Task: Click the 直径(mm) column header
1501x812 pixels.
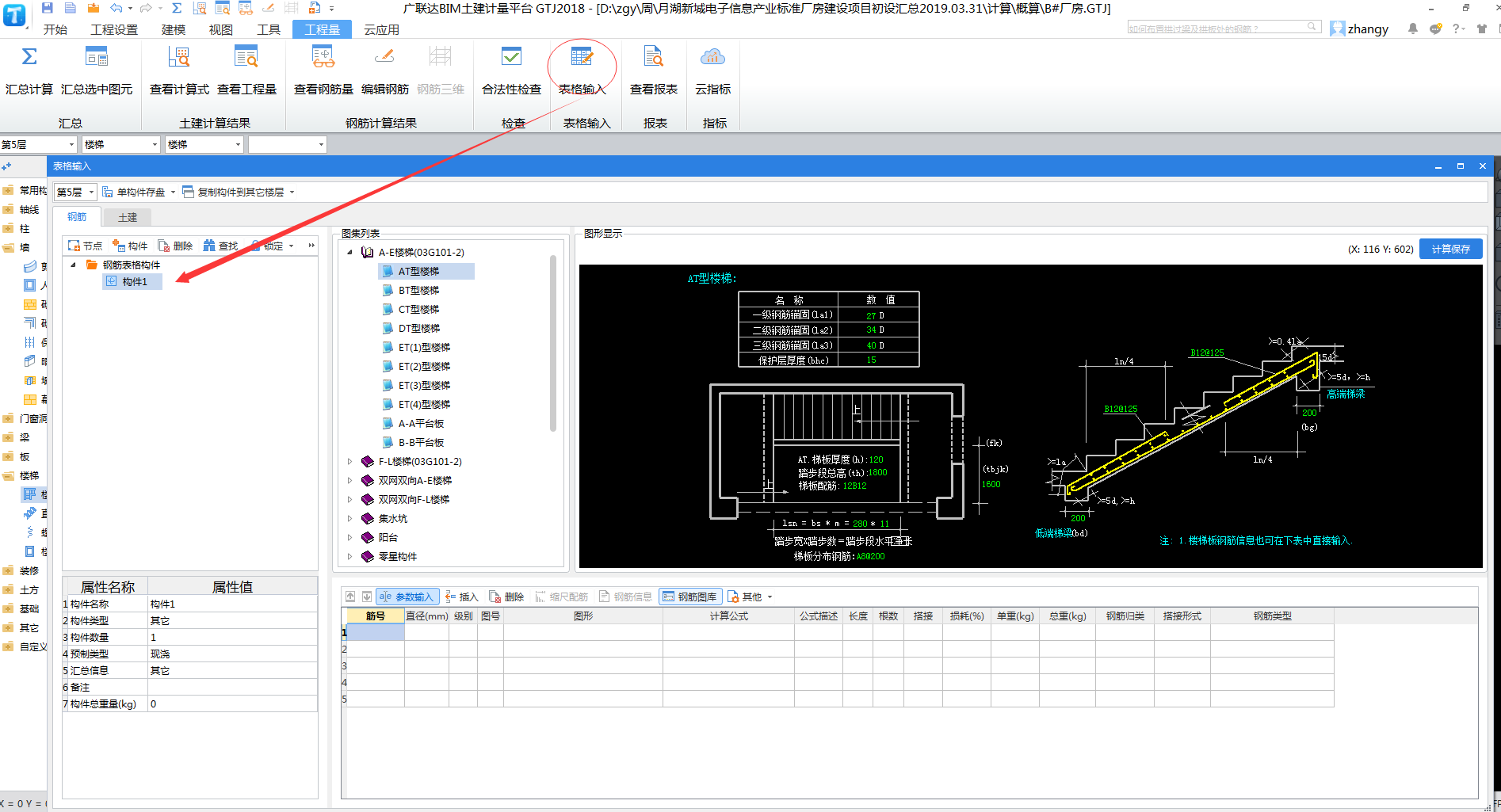Action: [426, 616]
